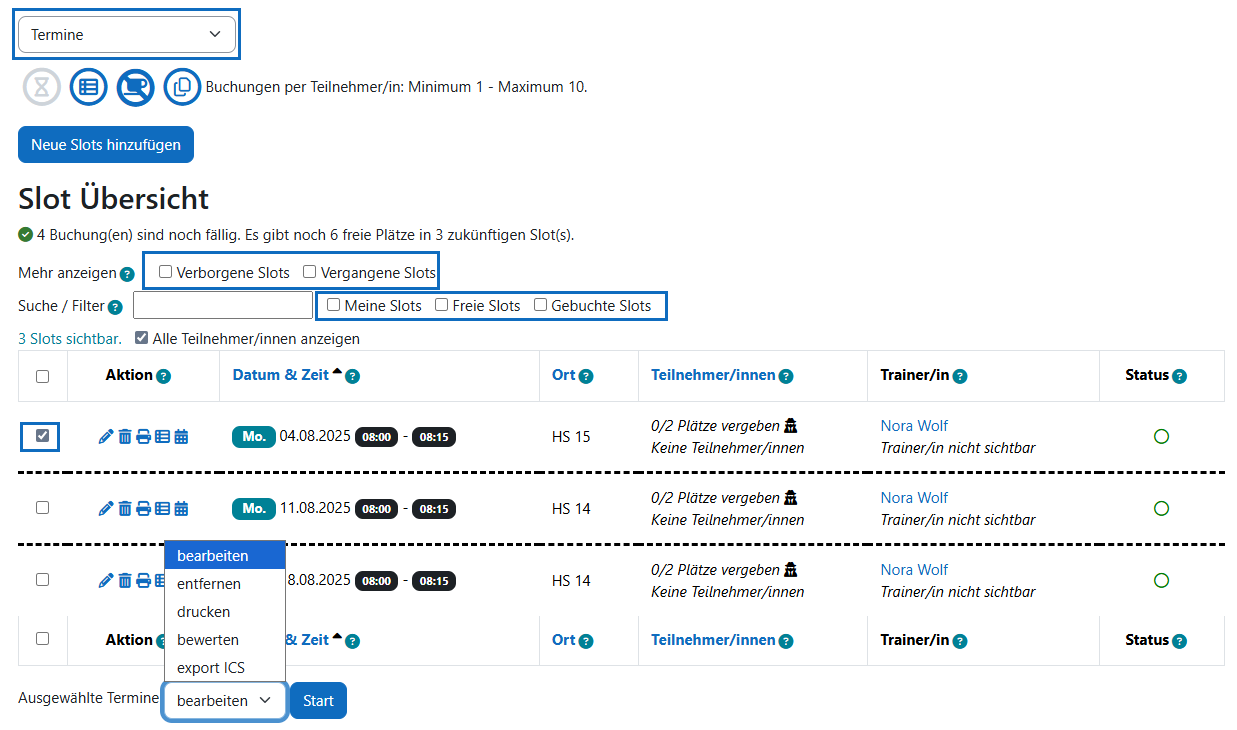The height and width of the screenshot is (730, 1237).
Task: Choose entfernen in the dropdown list
Action: point(225,584)
